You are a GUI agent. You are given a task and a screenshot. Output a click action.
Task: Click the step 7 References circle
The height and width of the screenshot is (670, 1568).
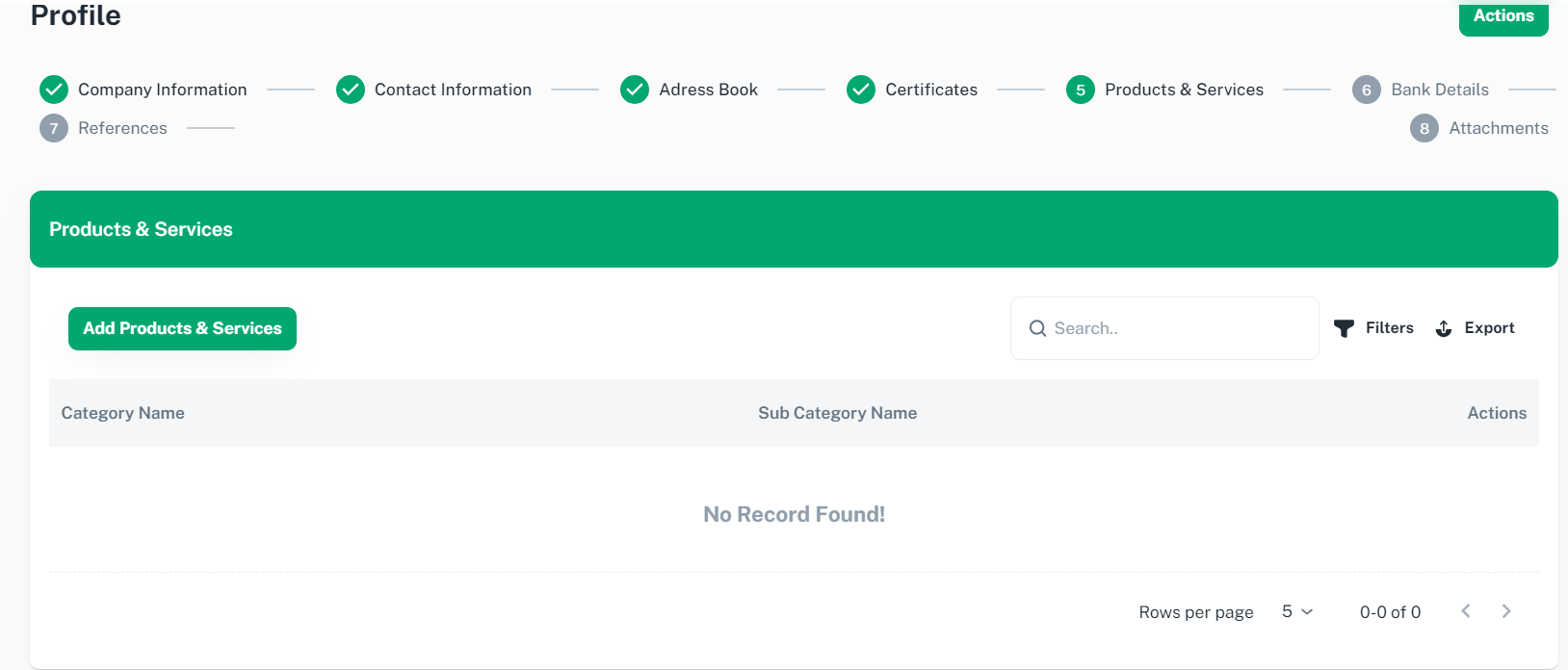(54, 128)
